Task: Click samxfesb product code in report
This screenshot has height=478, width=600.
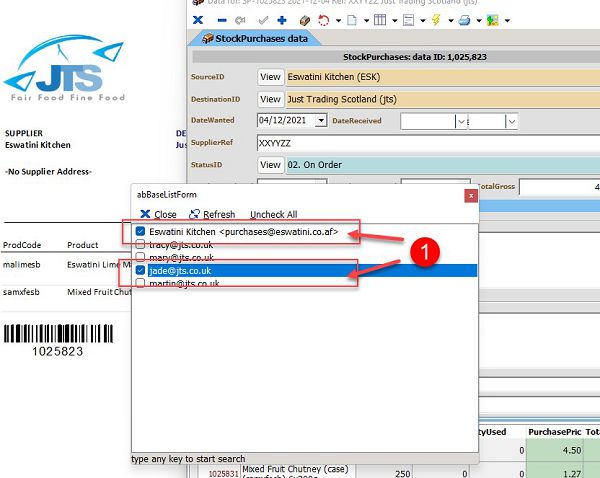Action: click(21, 292)
